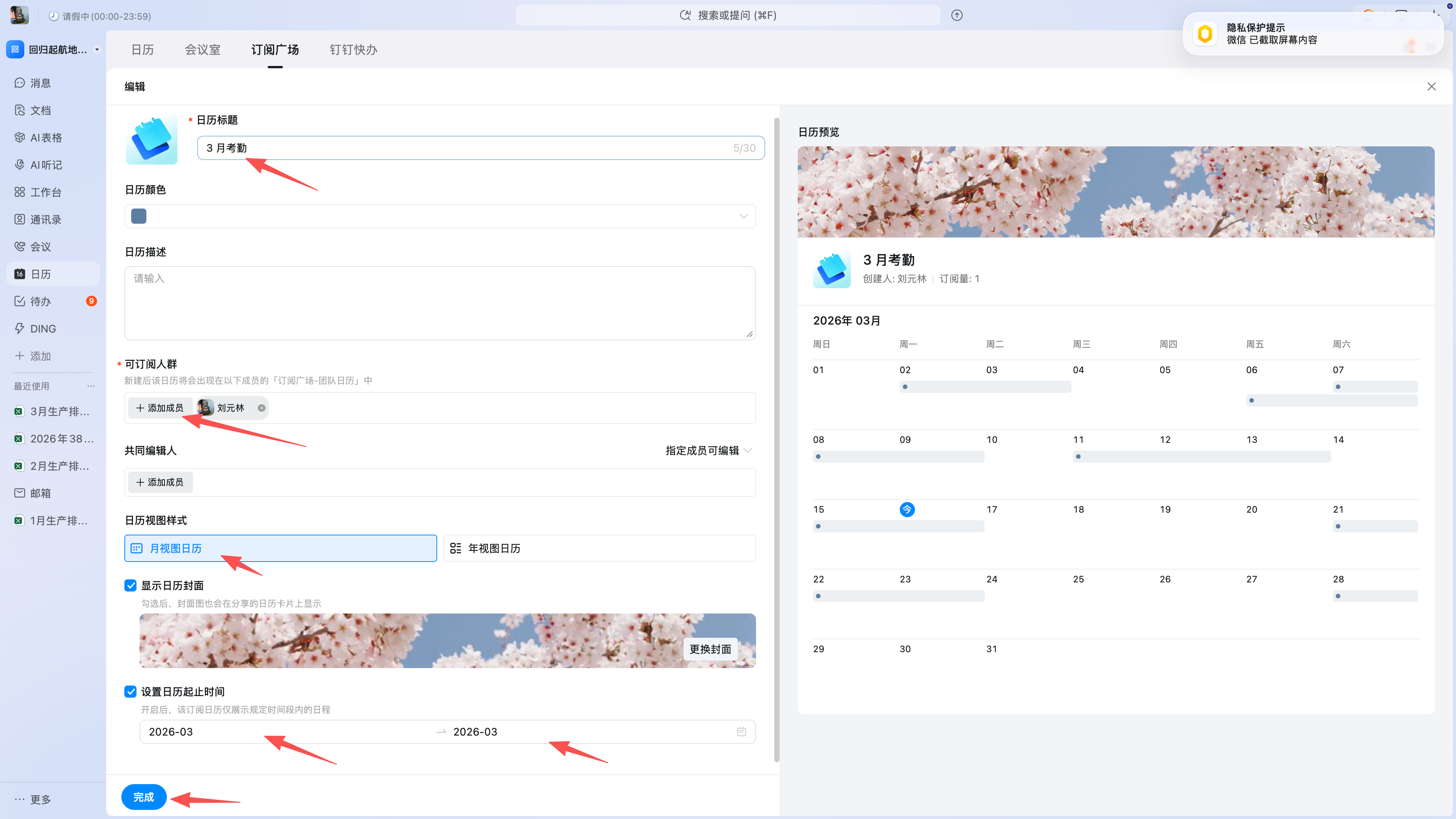Click the 完成 button to finish
Viewport: 1456px width, 819px height.
coord(144,797)
